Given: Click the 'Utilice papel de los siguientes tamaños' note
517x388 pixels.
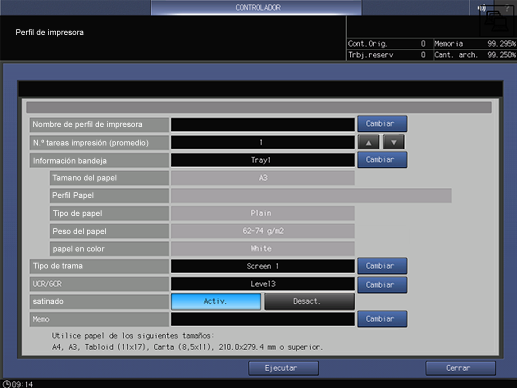Looking at the screenshot, I should (x=133, y=336).
